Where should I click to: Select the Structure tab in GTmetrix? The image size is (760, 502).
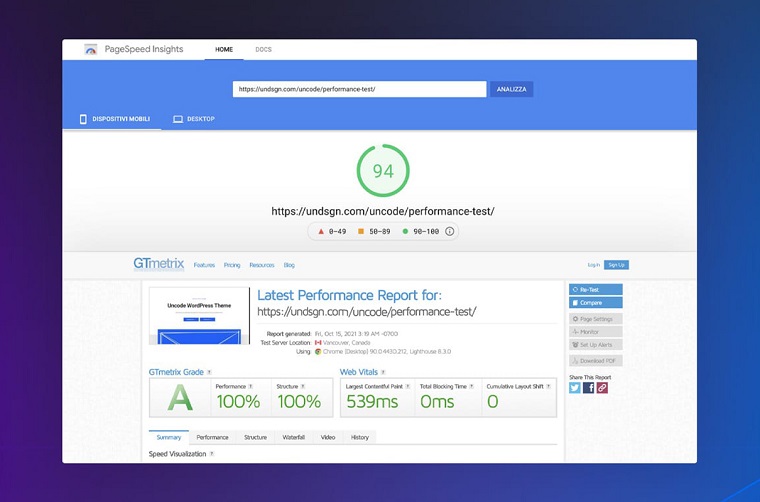255,437
